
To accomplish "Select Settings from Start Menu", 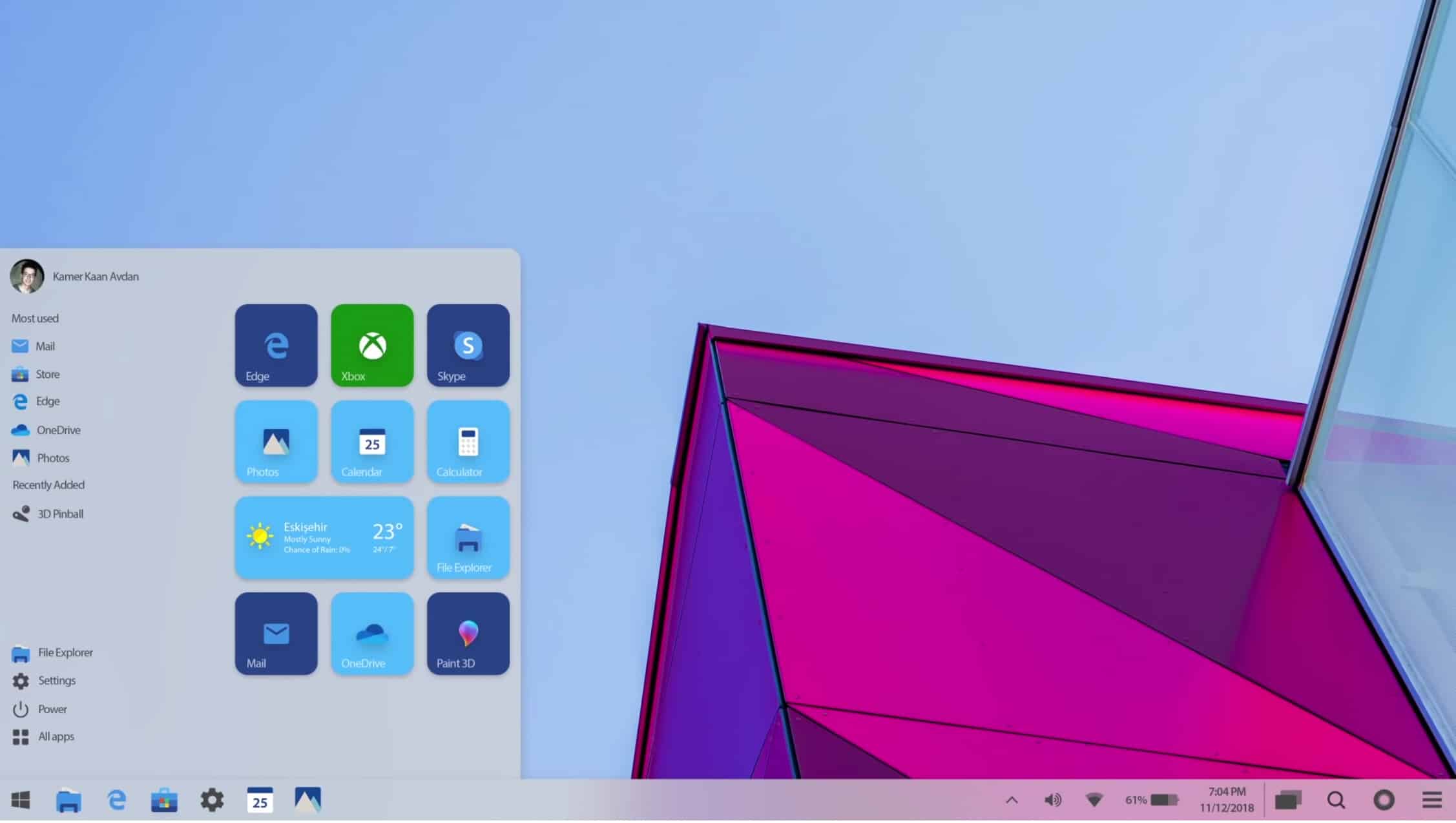I will point(56,680).
